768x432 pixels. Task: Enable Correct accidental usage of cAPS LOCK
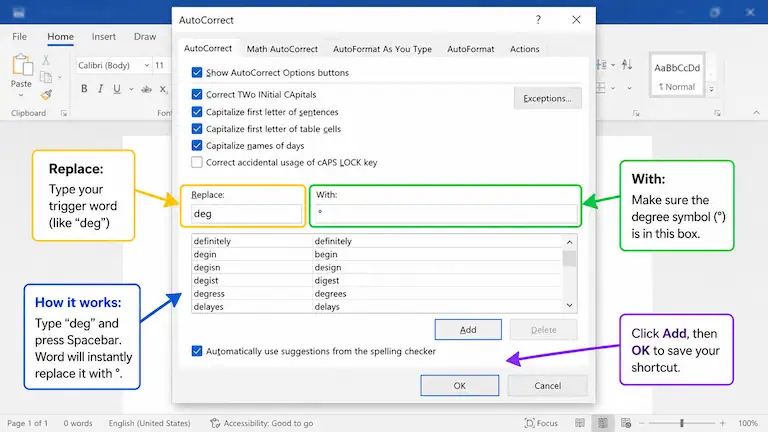(197, 162)
